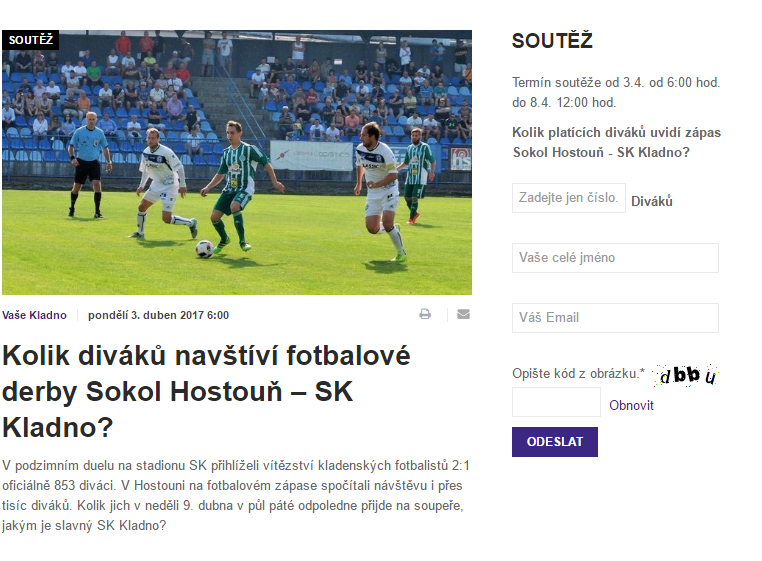The width and height of the screenshot is (762, 561).
Task: Click the contest question about platících diváků
Action: (x=616, y=142)
